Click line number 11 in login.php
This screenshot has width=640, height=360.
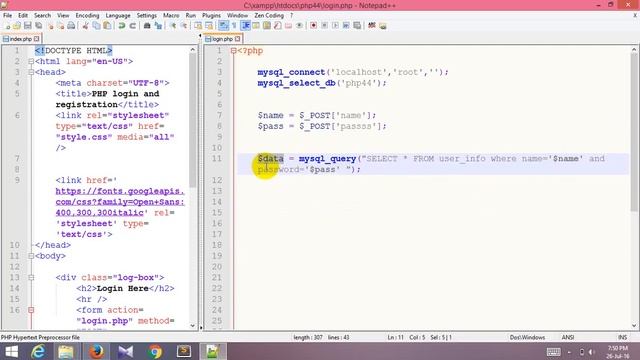coord(217,158)
